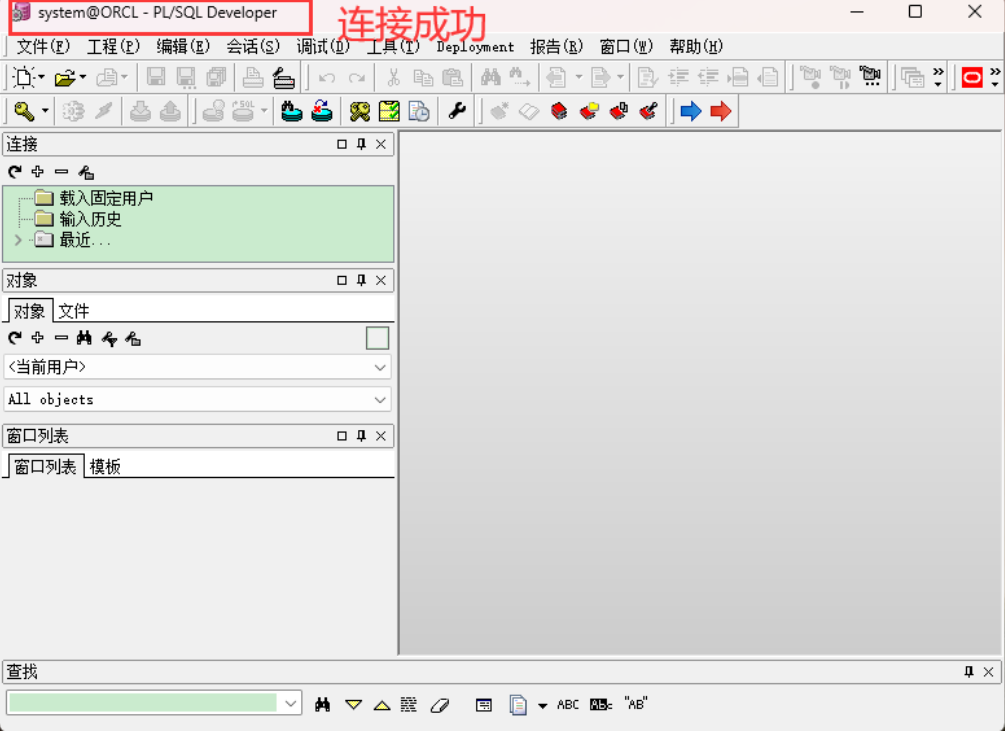
Task: Pin the 连接 panel using pushpin
Action: pyautogui.click(x=361, y=144)
